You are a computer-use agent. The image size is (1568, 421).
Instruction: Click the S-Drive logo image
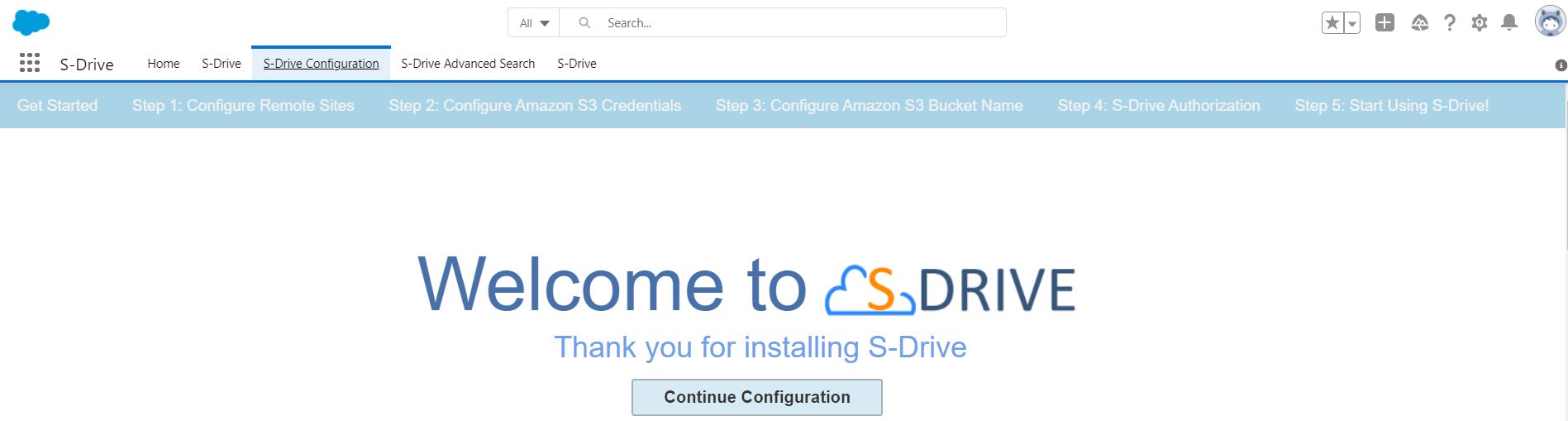951,289
